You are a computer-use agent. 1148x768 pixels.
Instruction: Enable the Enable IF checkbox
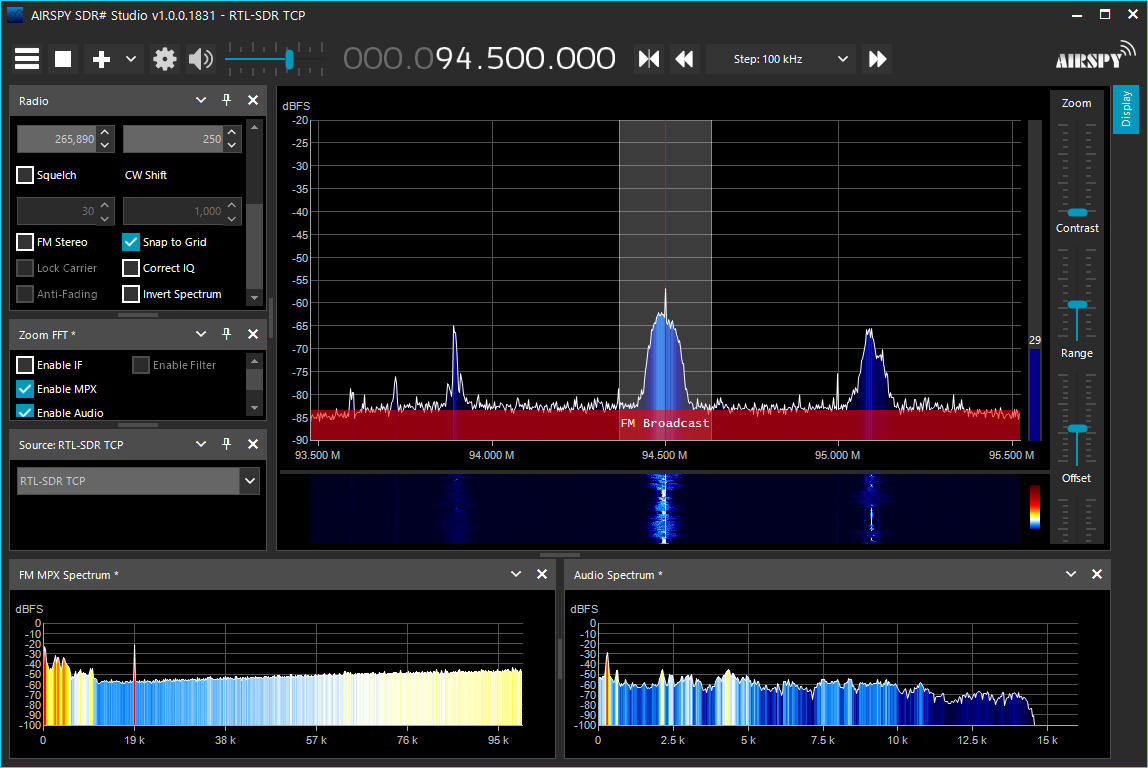pyautogui.click(x=25, y=365)
